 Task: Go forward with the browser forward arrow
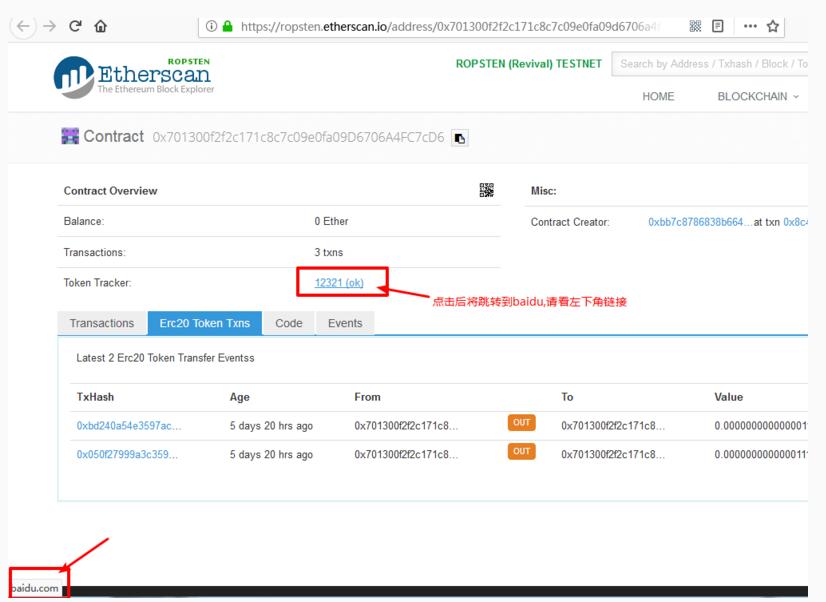click(x=50, y=26)
